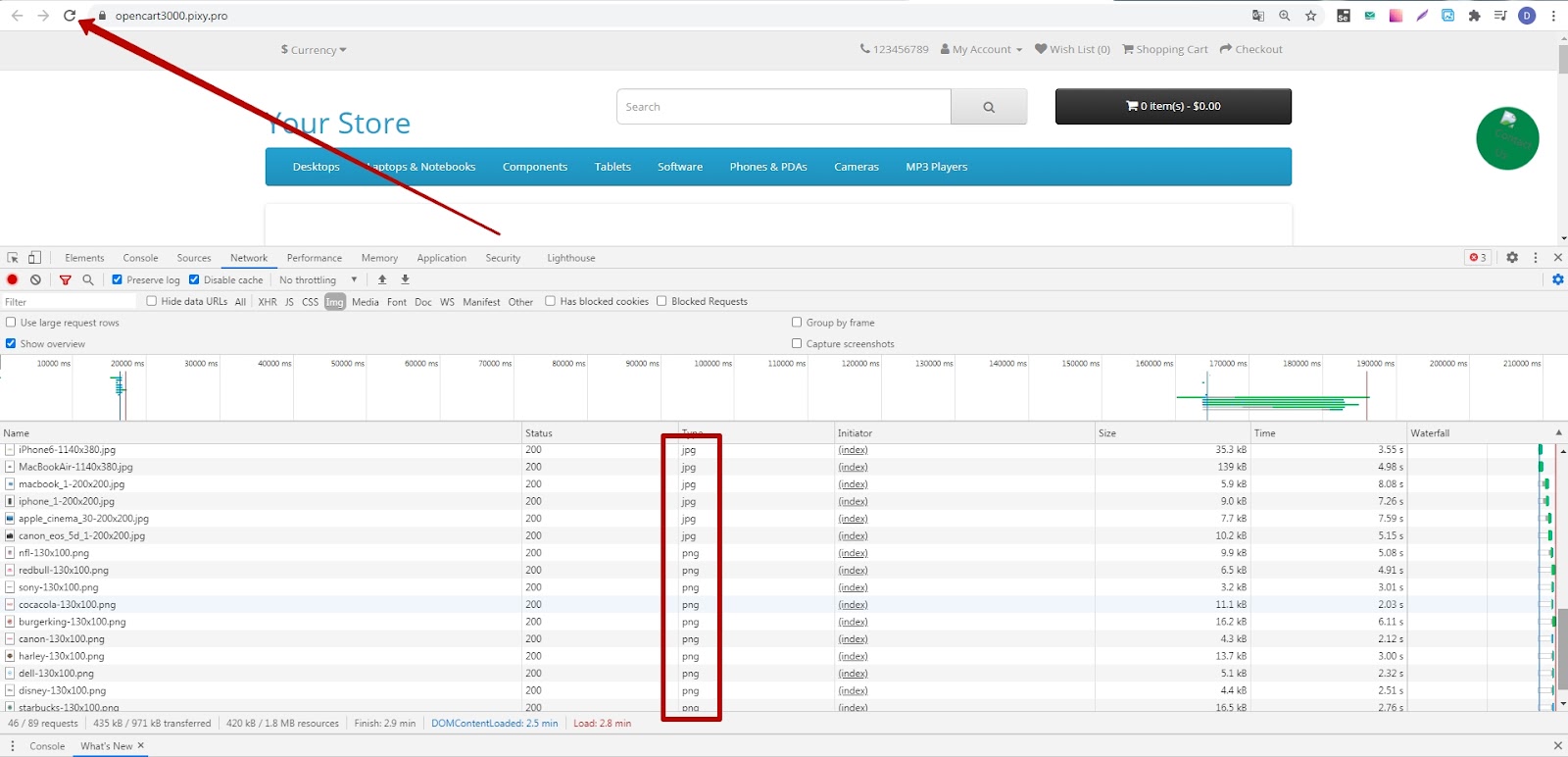
Task: Open the Chrome three-dot menu
Action: click(x=1553, y=16)
